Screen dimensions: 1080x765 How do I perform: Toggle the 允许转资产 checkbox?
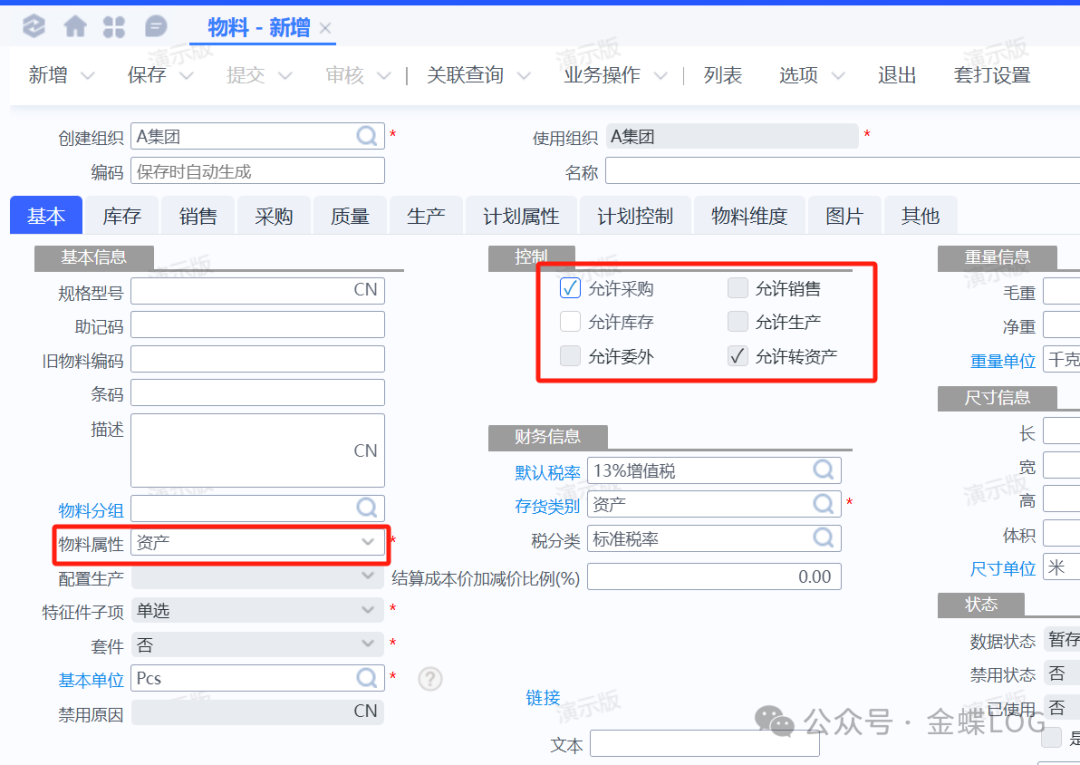[x=738, y=356]
